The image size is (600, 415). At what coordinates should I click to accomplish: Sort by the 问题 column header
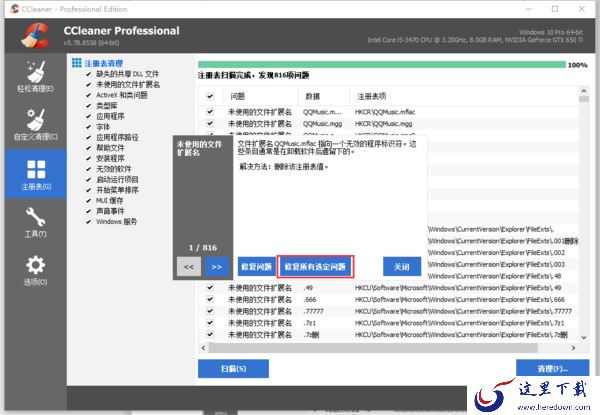click(x=260, y=96)
